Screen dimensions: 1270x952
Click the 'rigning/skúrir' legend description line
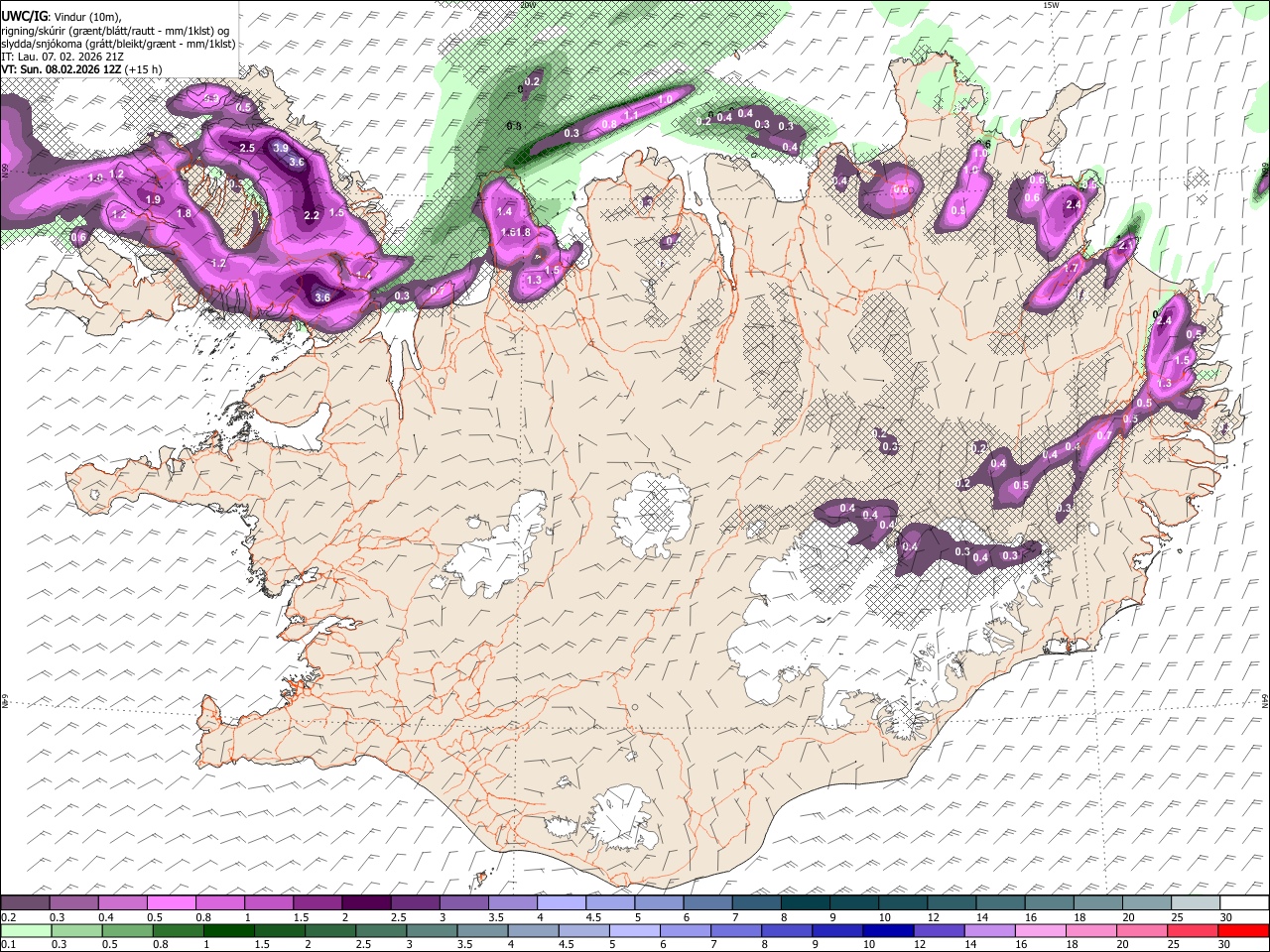[115, 31]
